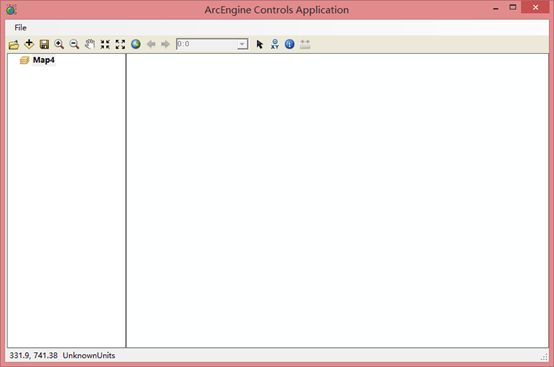Click the Add Data plus icon
This screenshot has width=554, height=367.
click(x=29, y=44)
